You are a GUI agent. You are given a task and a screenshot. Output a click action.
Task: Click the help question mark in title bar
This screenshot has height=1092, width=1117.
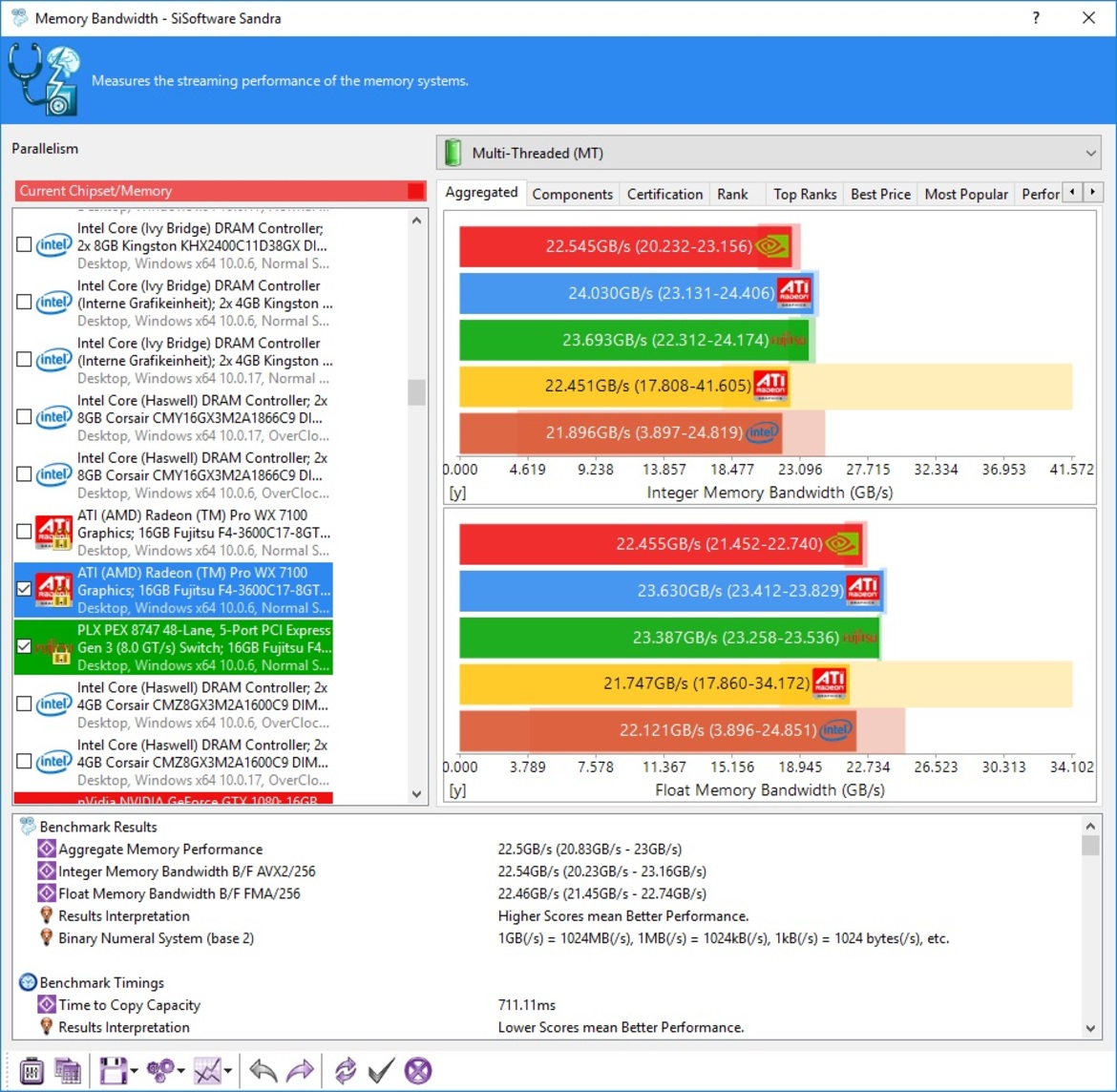[x=1036, y=18]
